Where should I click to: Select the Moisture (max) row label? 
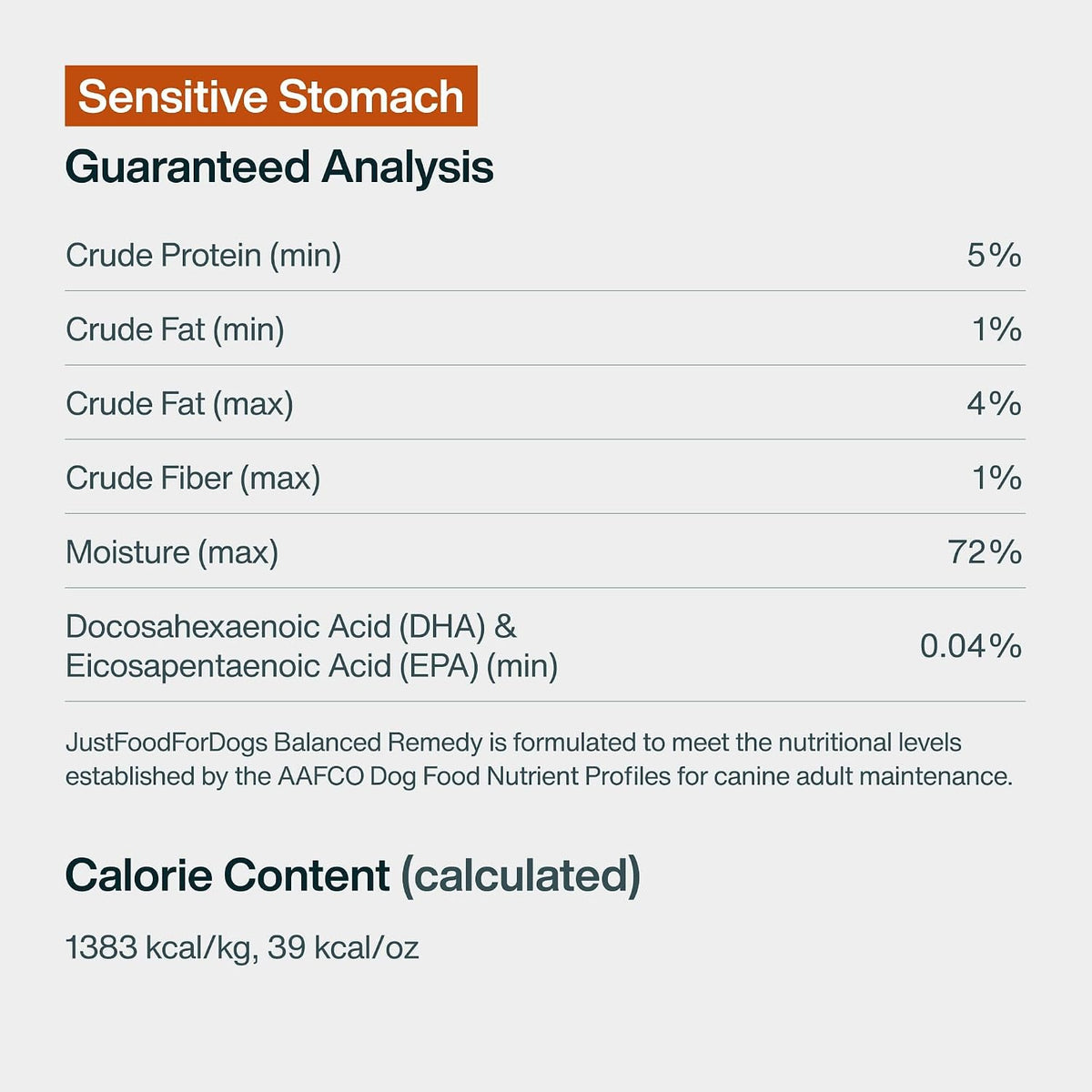point(172,552)
